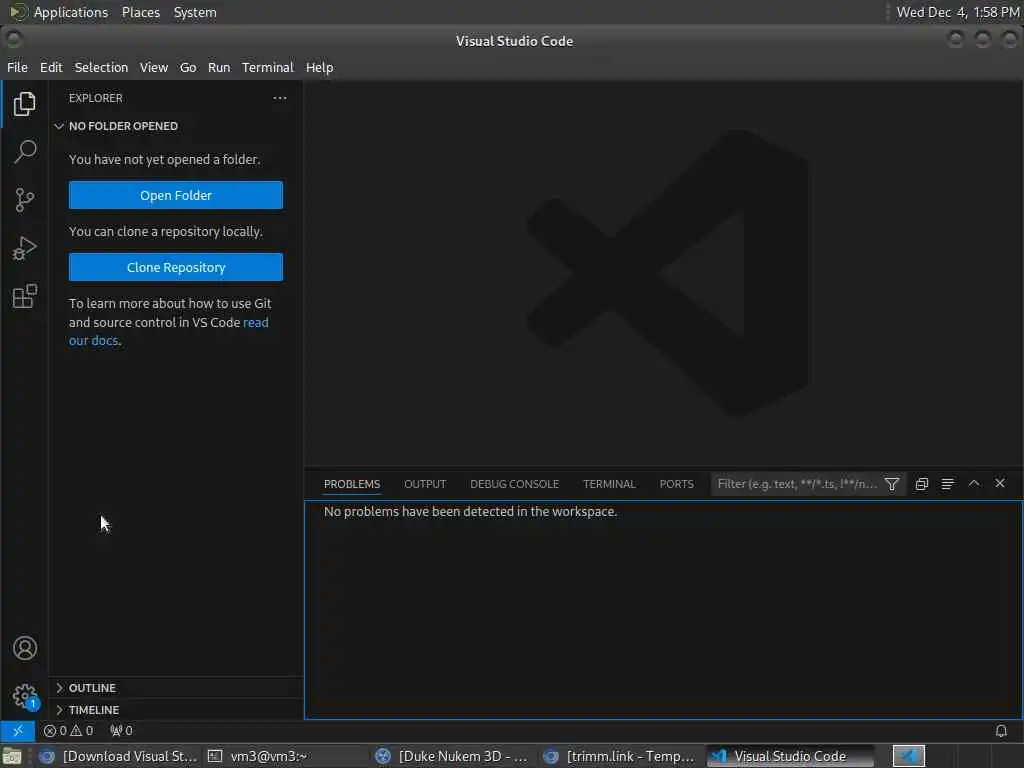Click the Clone Repository button
Viewport: 1024px width, 768px height.
176,267
